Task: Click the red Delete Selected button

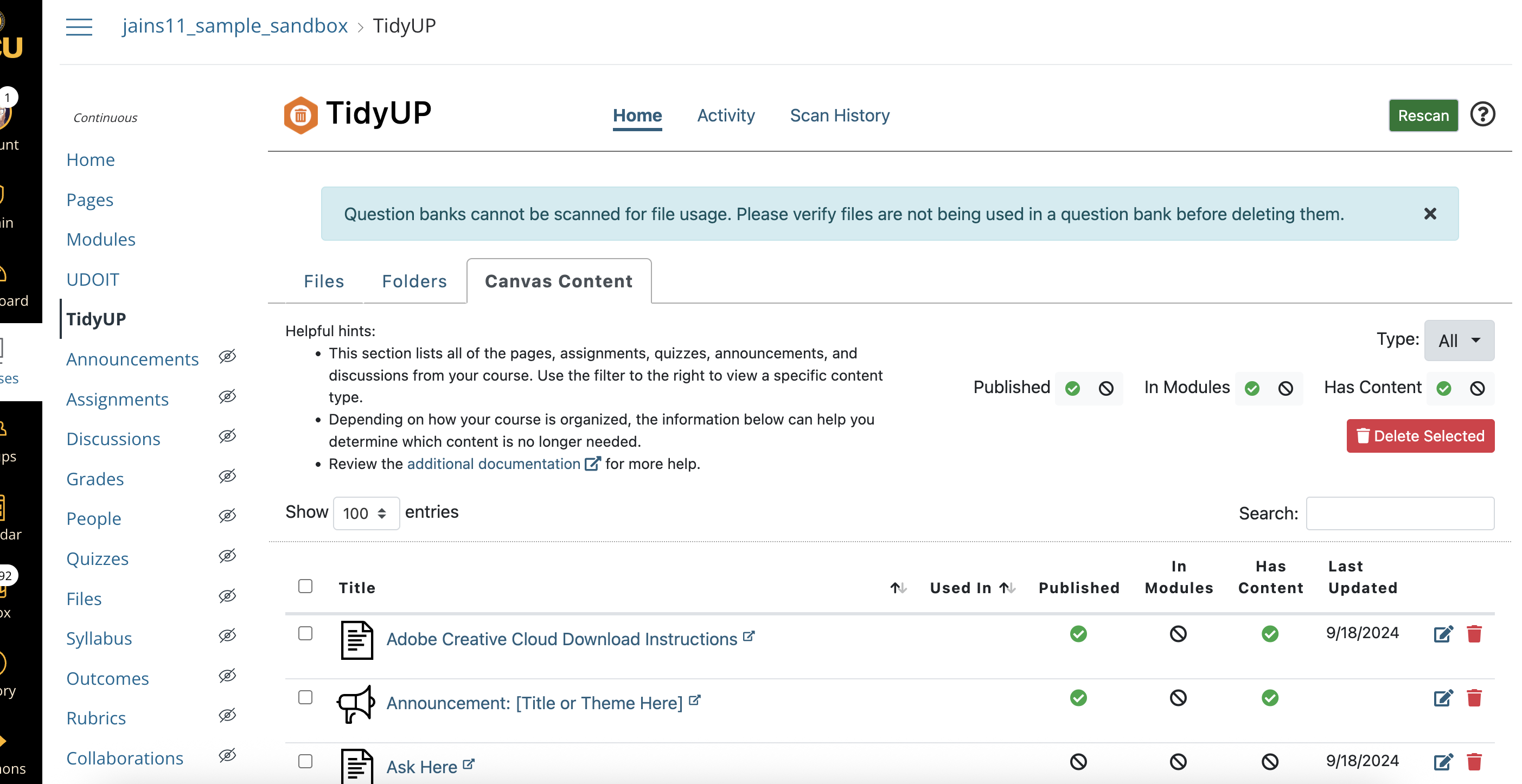Action: 1421,436
